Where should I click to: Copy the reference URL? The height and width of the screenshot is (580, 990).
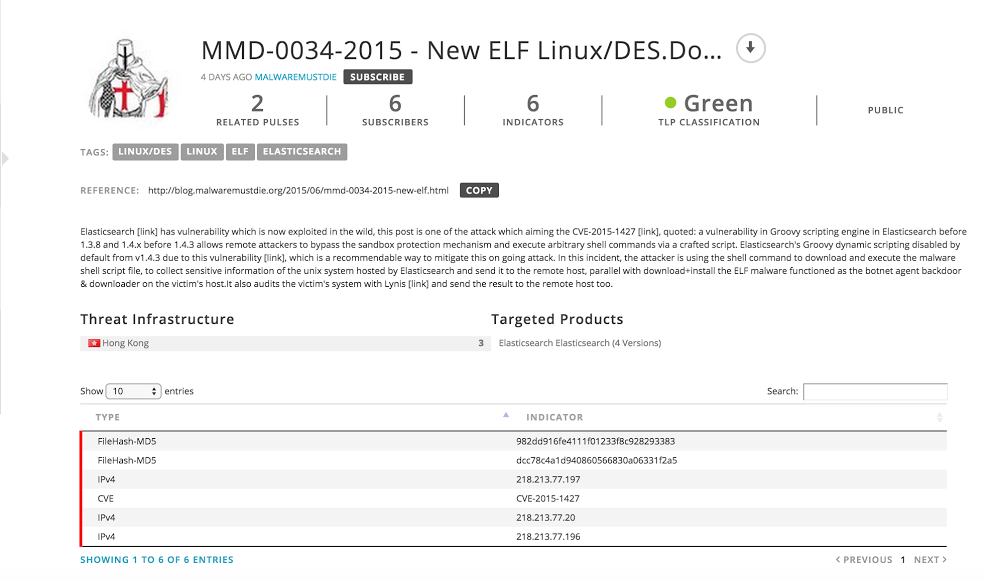(479, 191)
